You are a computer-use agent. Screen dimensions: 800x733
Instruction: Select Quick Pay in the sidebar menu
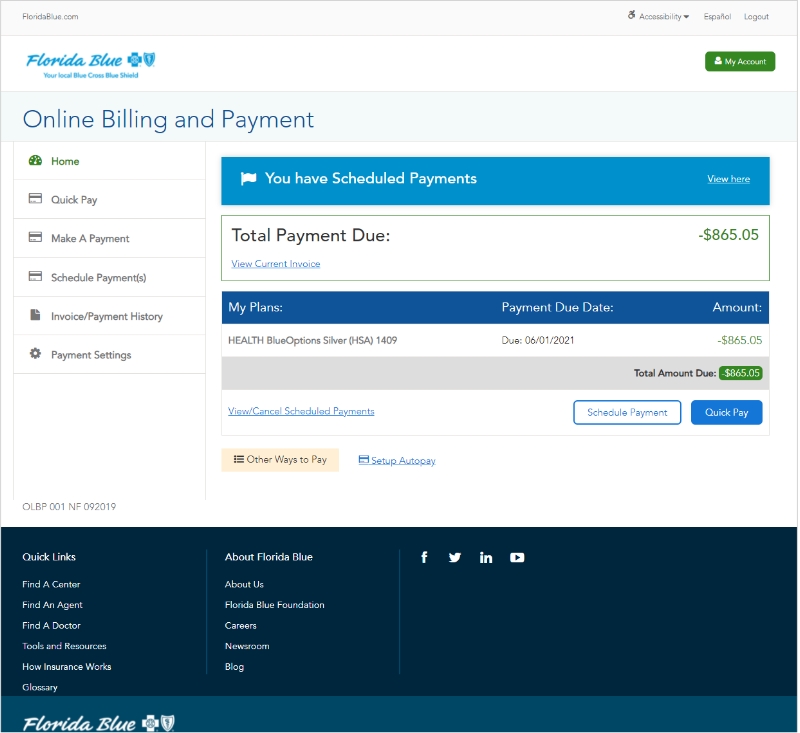coord(74,199)
